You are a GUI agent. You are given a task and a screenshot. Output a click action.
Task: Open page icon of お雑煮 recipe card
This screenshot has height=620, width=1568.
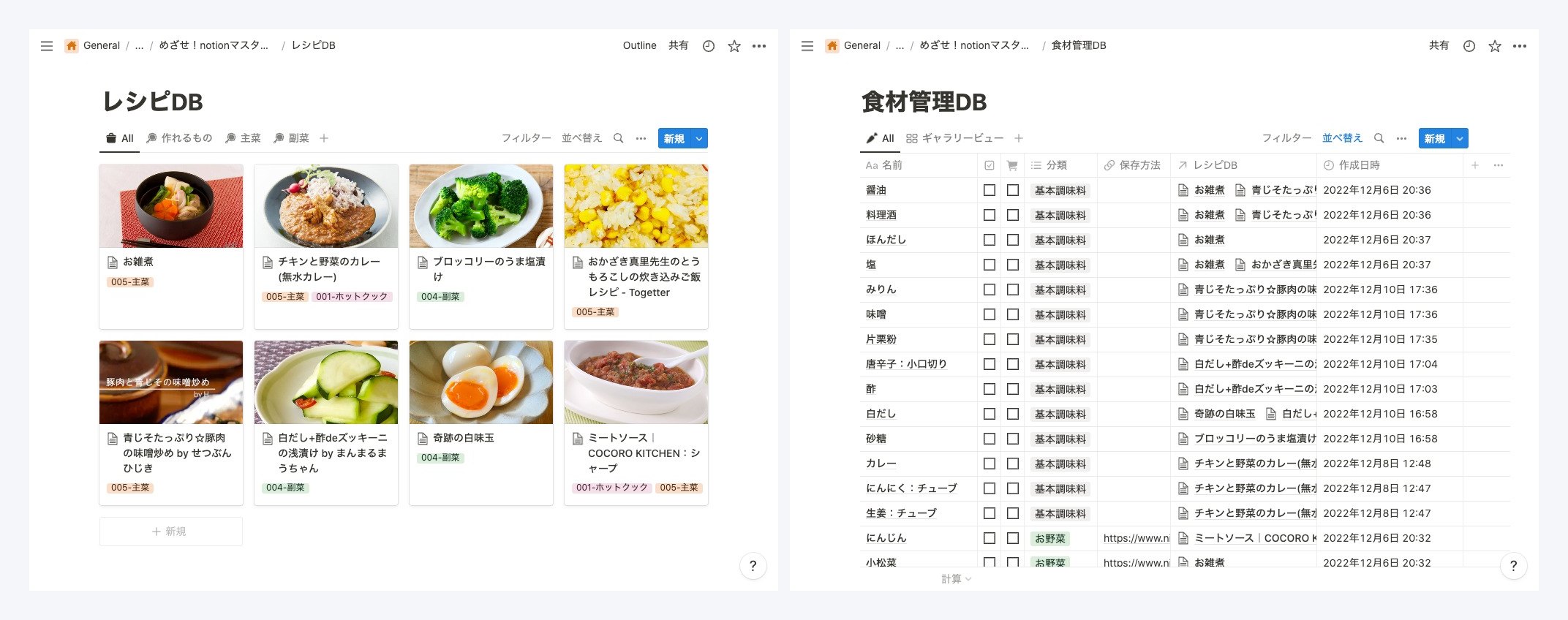[113, 262]
